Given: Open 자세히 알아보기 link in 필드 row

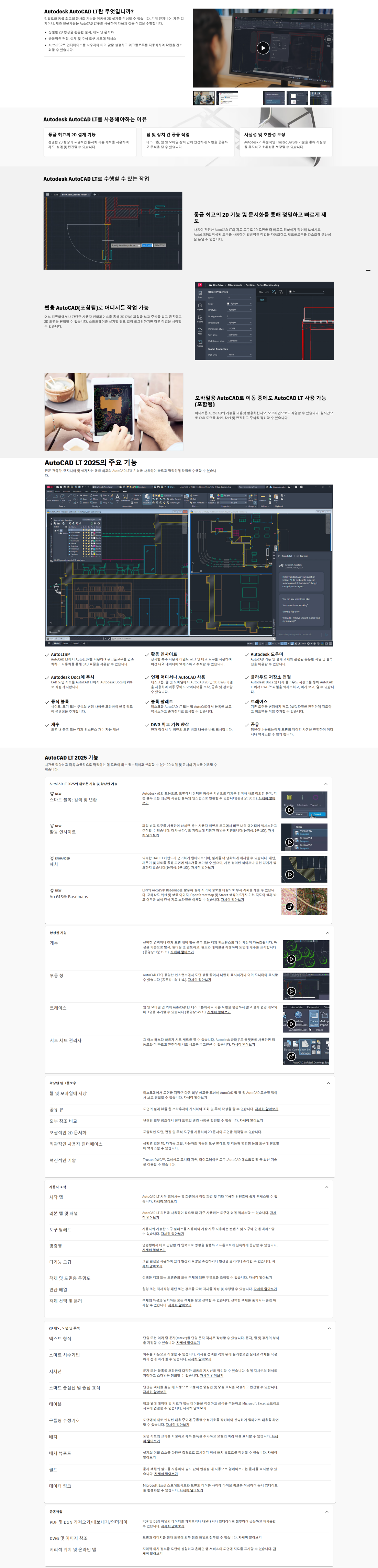Looking at the screenshot, I should tap(166, 1474).
